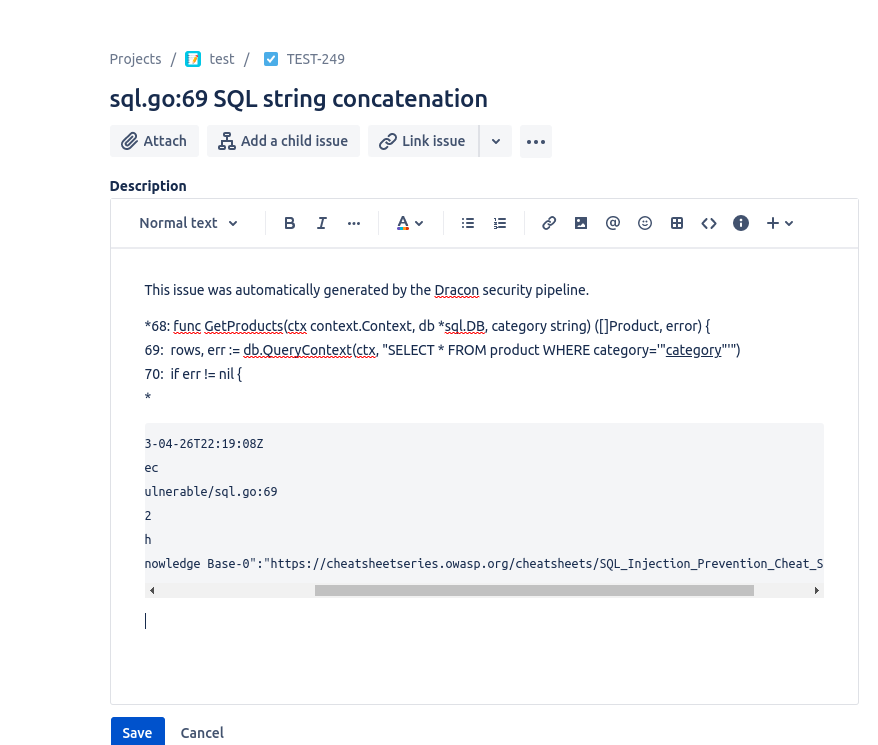Mention a user with @ icon
The image size is (878, 745).
(613, 223)
